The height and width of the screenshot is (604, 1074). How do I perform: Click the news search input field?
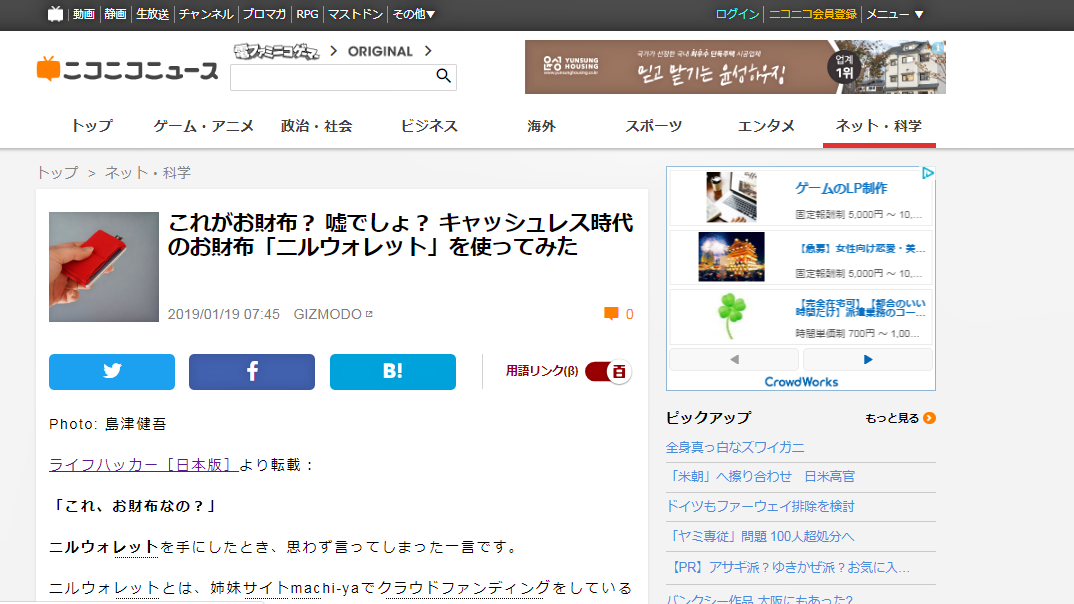332,77
